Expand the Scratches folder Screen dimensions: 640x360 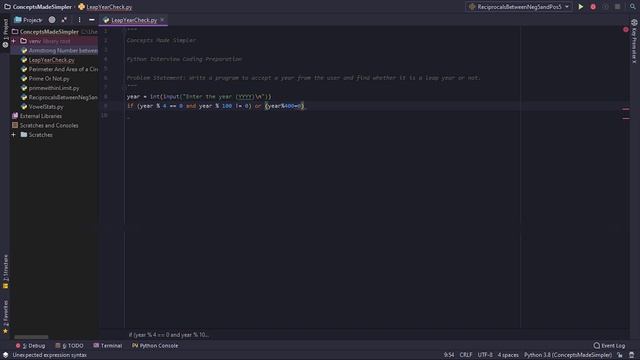point(13,135)
